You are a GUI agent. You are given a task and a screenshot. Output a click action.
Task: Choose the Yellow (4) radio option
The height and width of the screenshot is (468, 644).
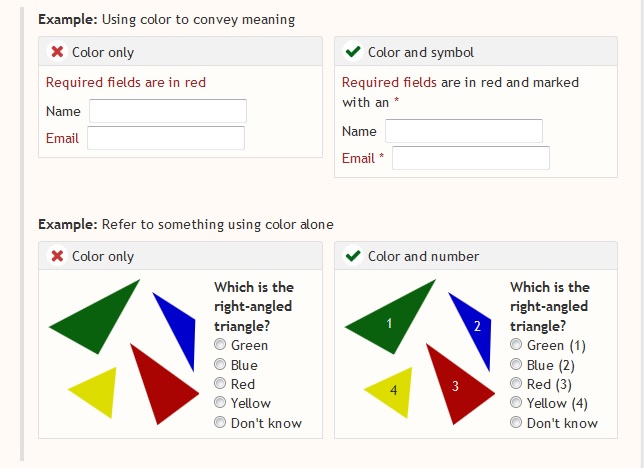coord(516,403)
